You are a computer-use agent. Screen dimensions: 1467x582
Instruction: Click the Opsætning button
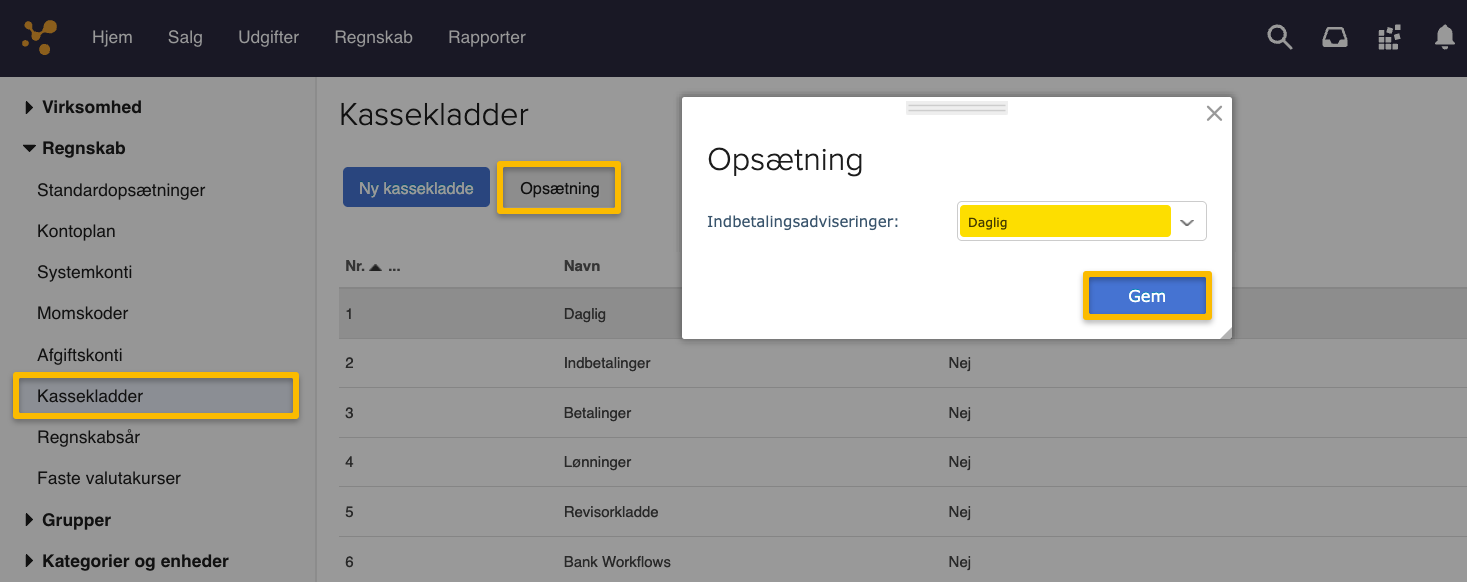point(558,187)
